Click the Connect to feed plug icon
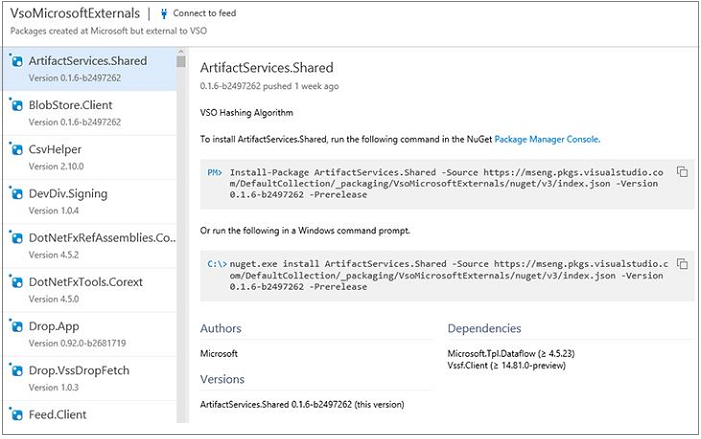The image size is (701, 439). pyautogui.click(x=164, y=14)
